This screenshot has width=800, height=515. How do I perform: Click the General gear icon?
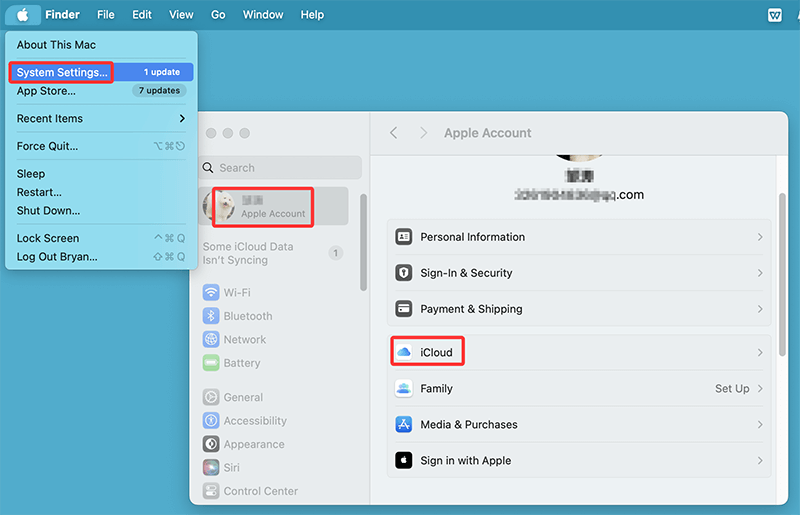click(x=211, y=397)
